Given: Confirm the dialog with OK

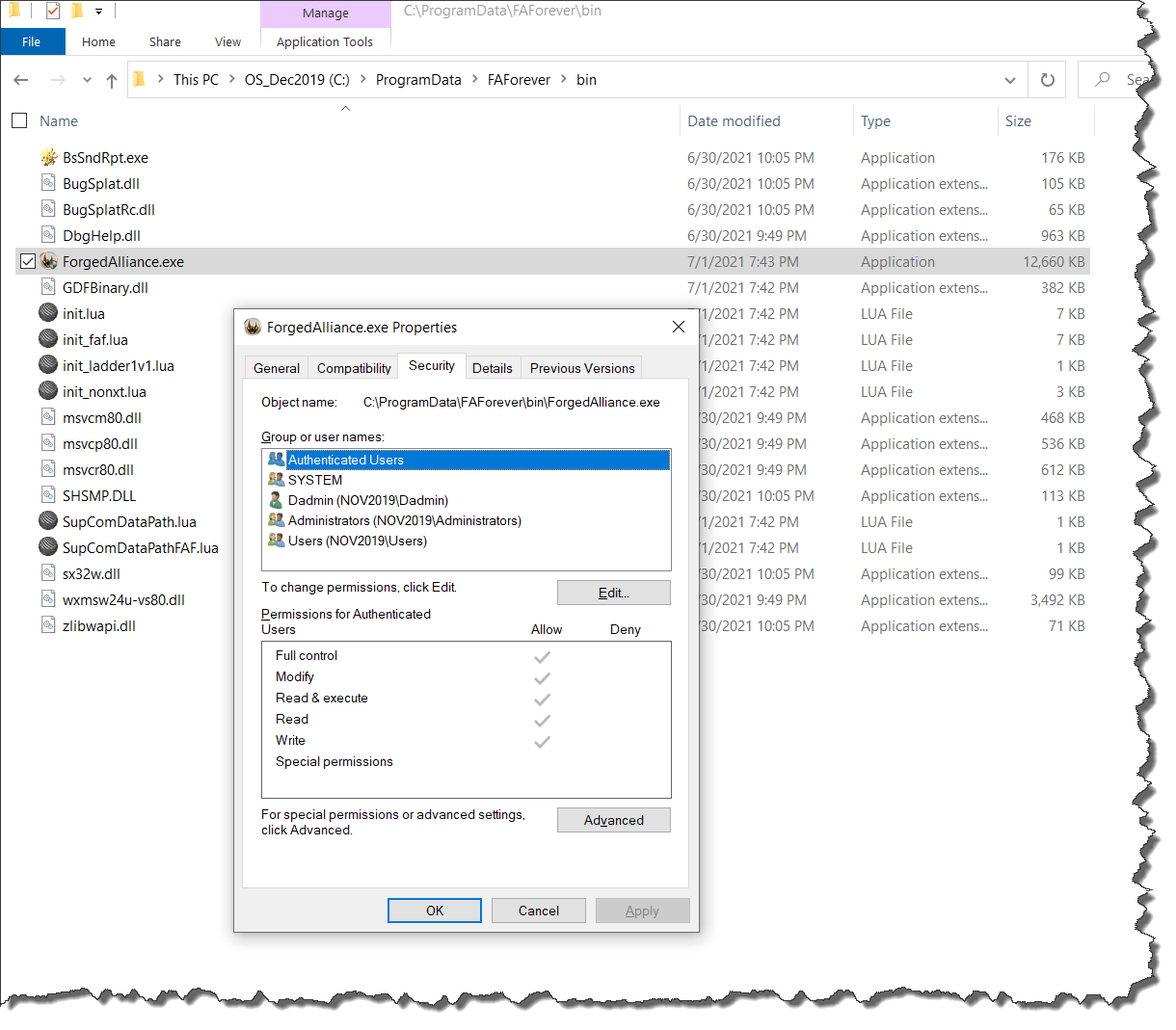Looking at the screenshot, I should point(435,911).
